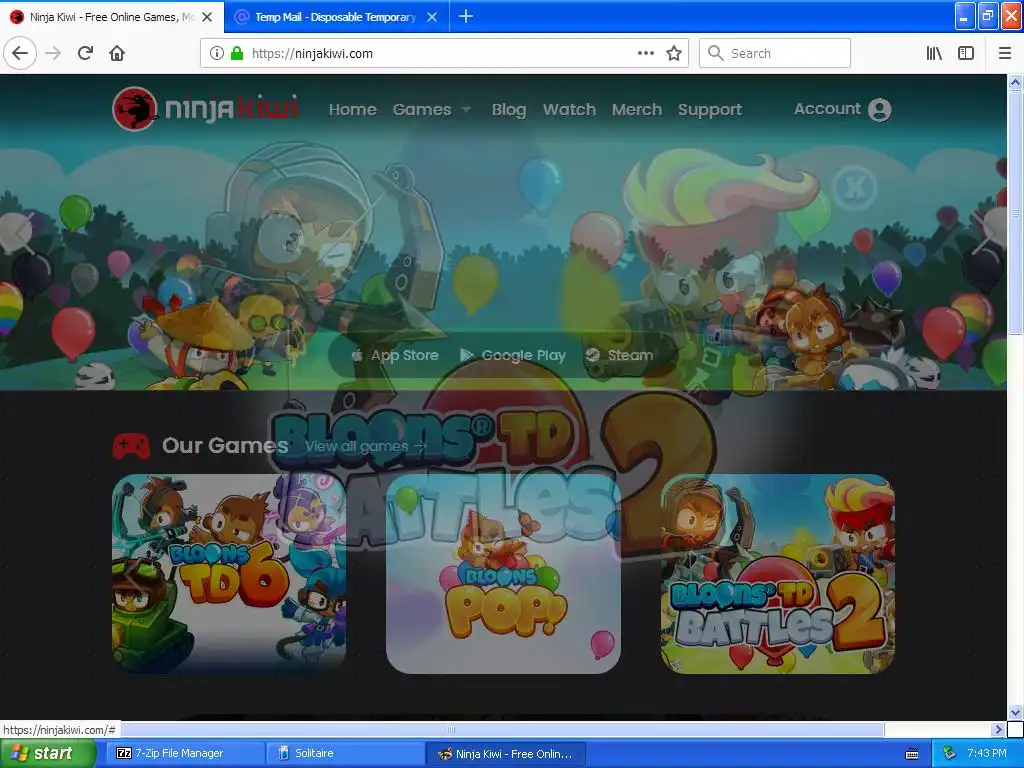Click the 7:43 PM taskbar clock

[987, 753]
